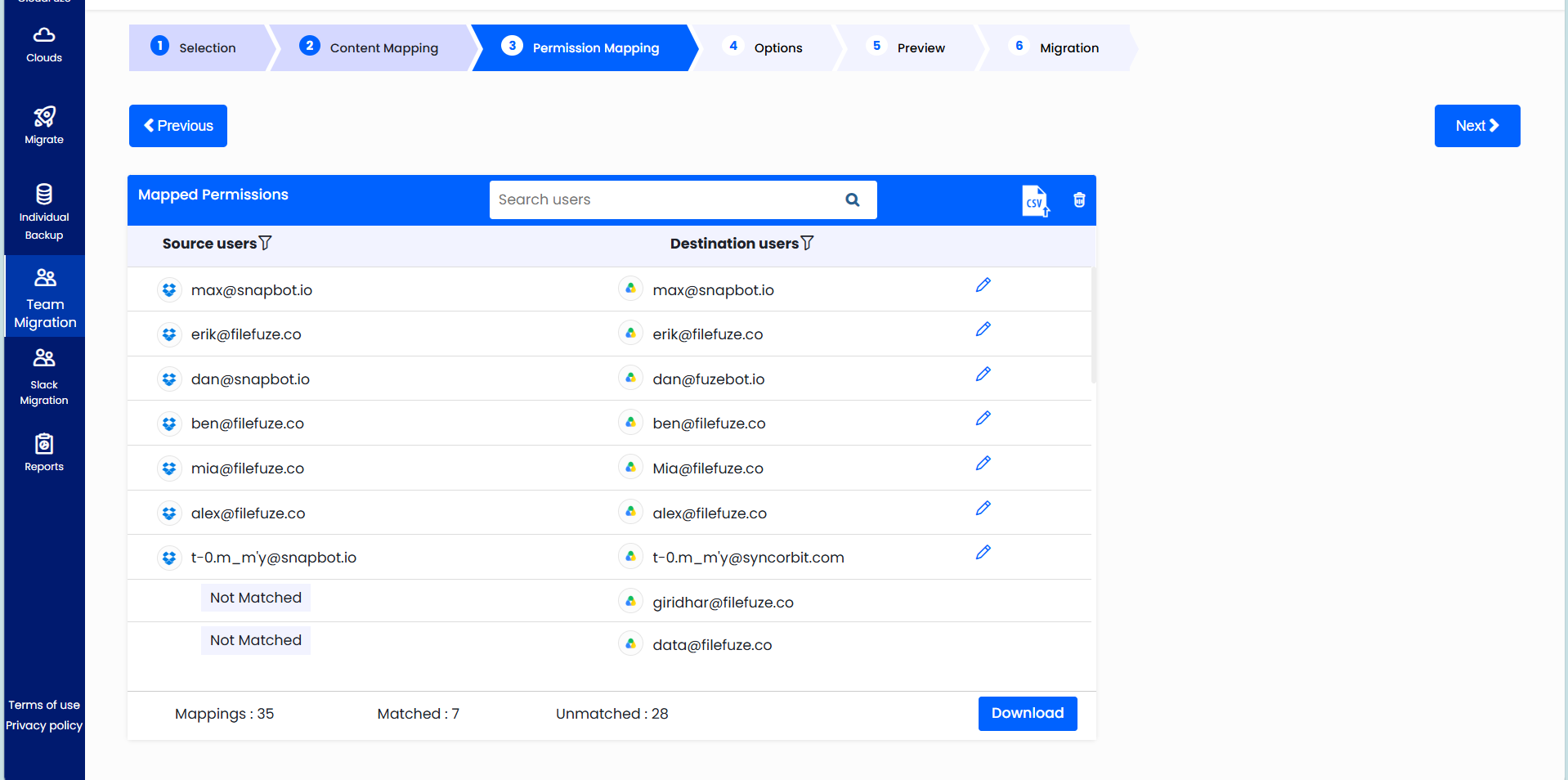Screen dimensions: 1568x780
Task: Click the Download button
Action: click(x=1028, y=713)
